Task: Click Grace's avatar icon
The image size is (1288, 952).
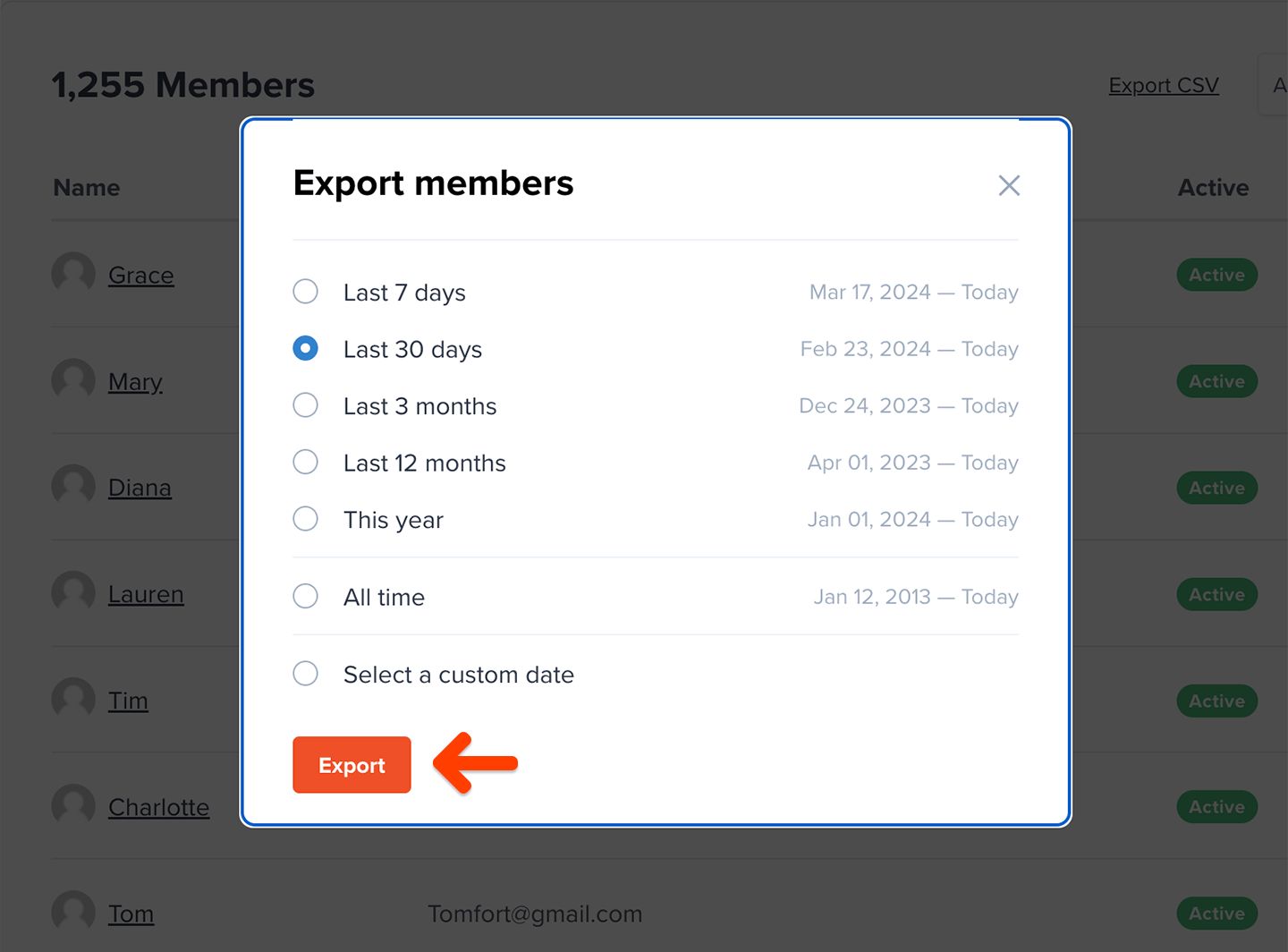Action: pyautogui.click(x=72, y=274)
